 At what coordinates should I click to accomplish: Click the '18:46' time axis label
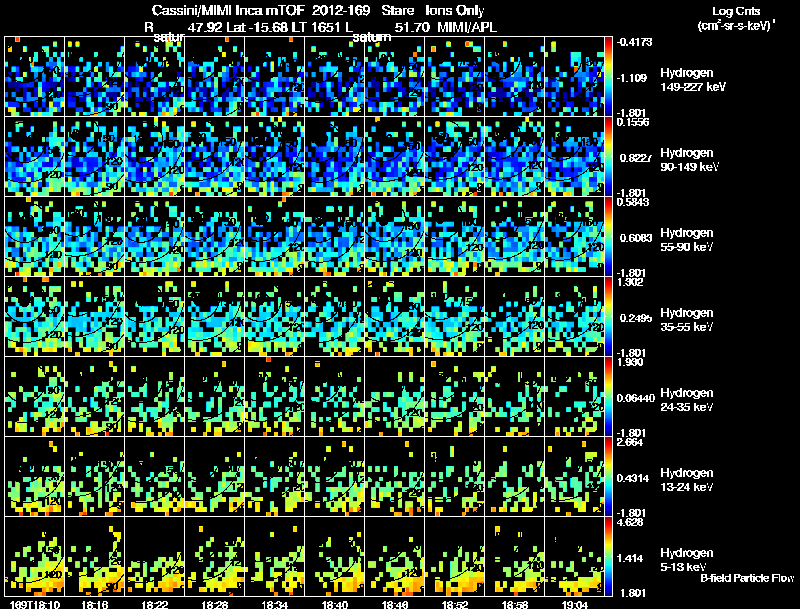point(394,604)
